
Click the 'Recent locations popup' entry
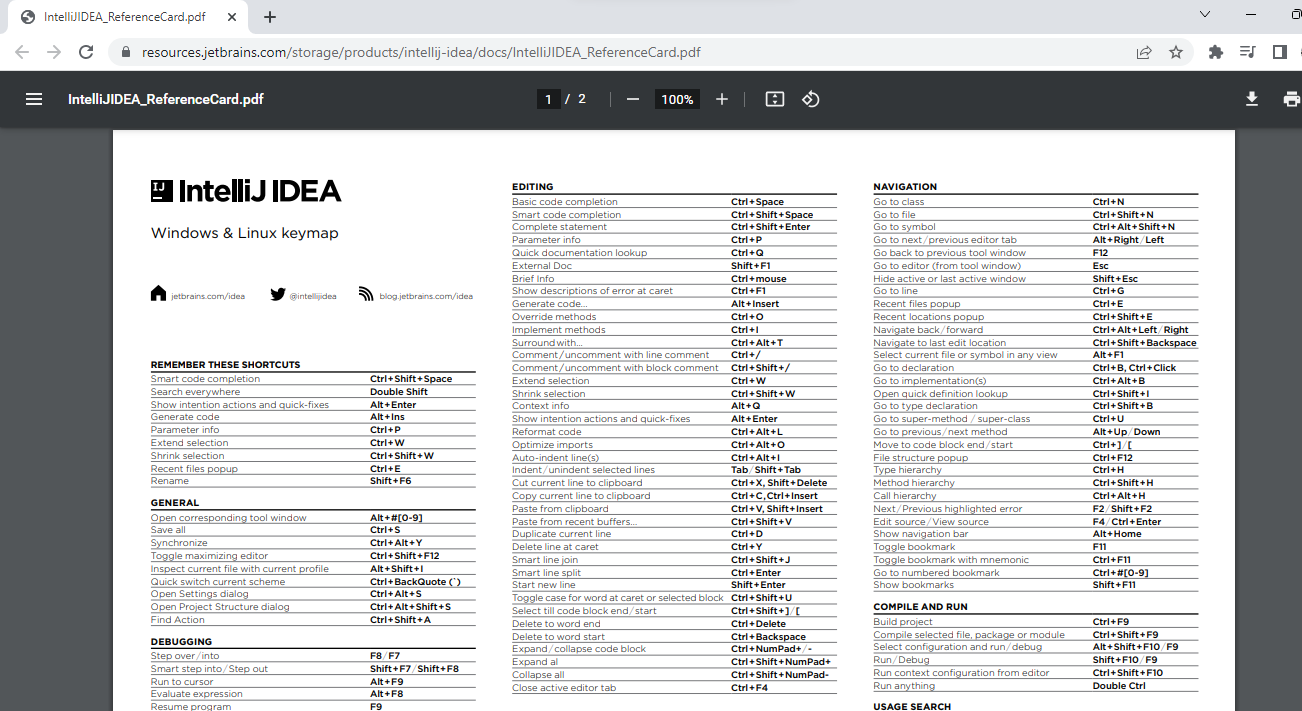pos(929,317)
